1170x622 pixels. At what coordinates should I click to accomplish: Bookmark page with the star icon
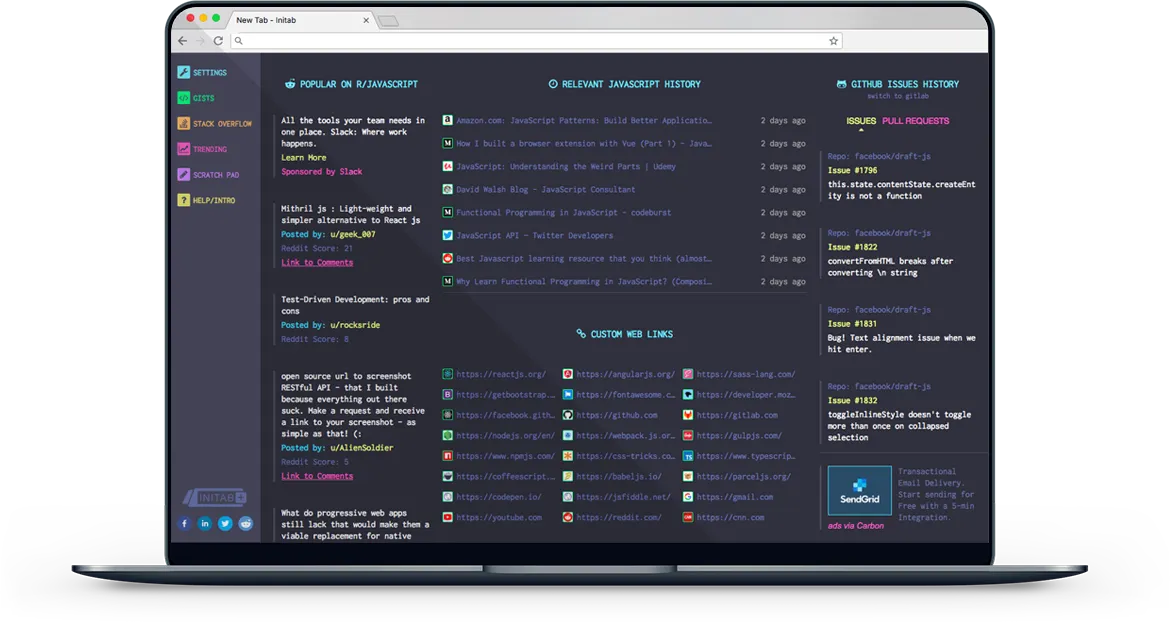point(833,41)
